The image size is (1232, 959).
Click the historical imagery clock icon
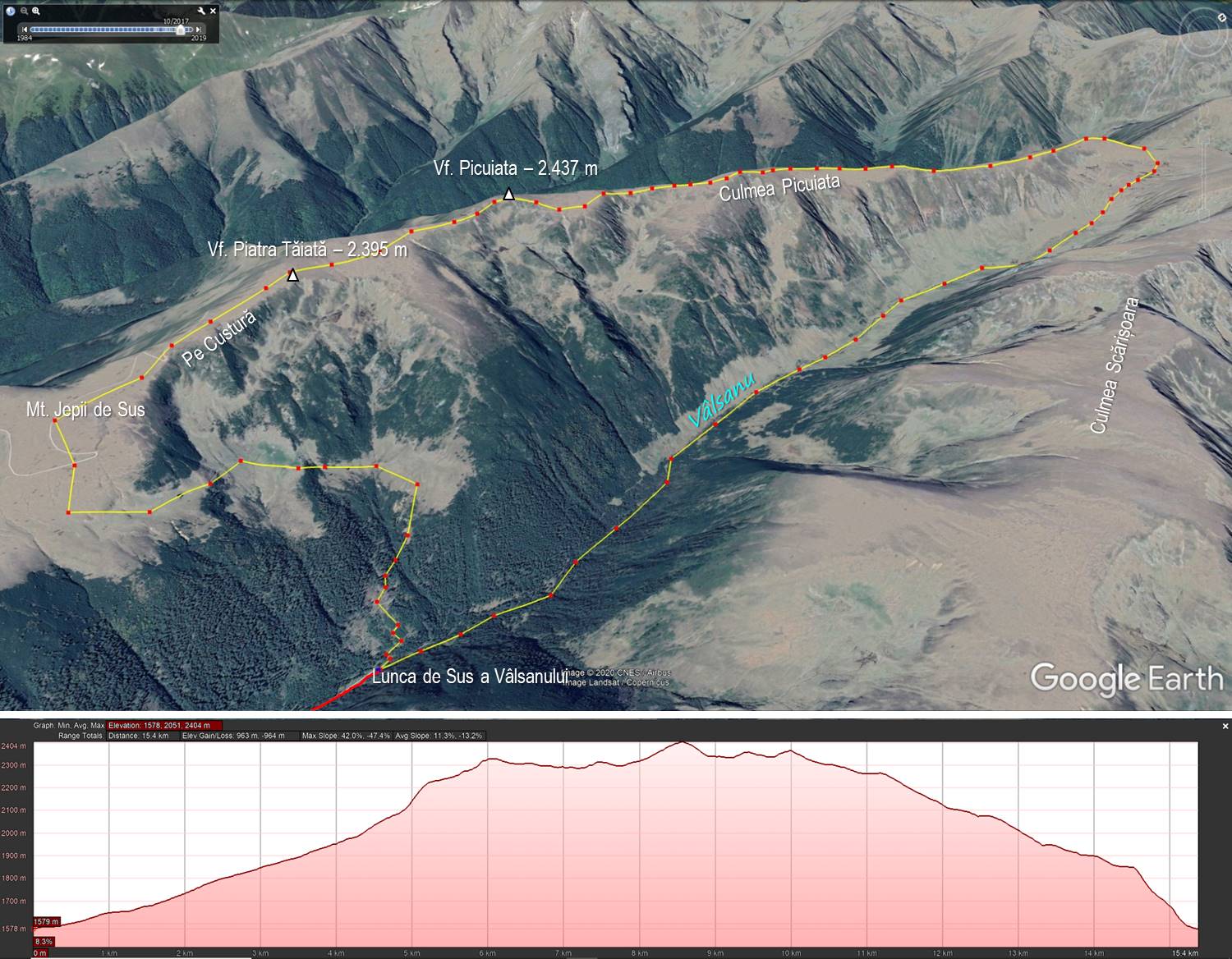[11, 11]
